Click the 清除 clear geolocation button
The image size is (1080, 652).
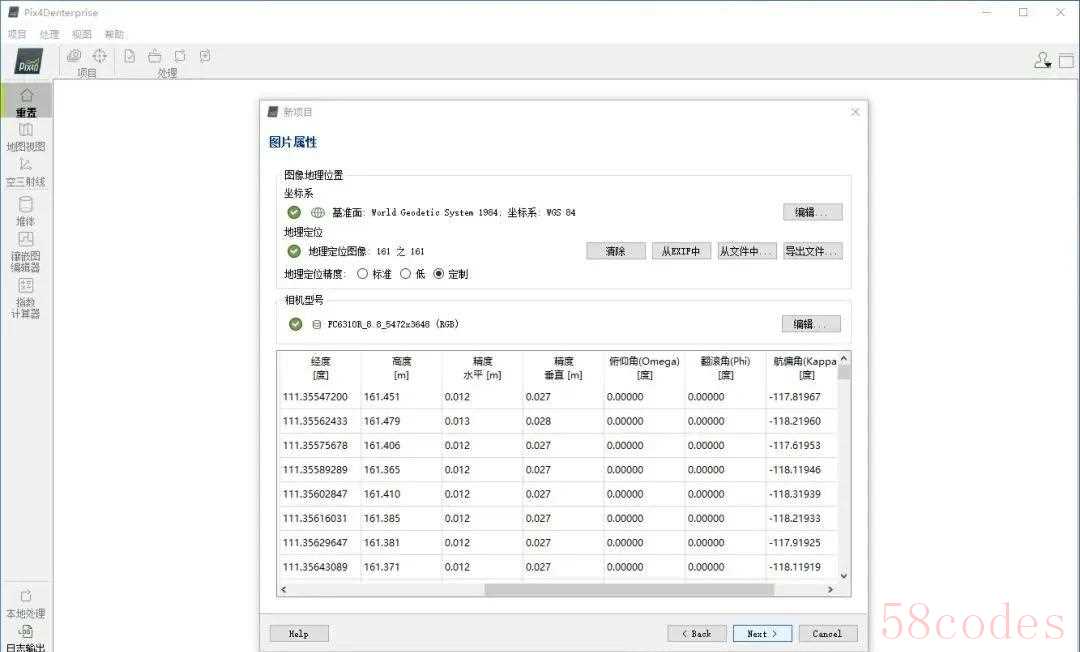[x=616, y=251]
